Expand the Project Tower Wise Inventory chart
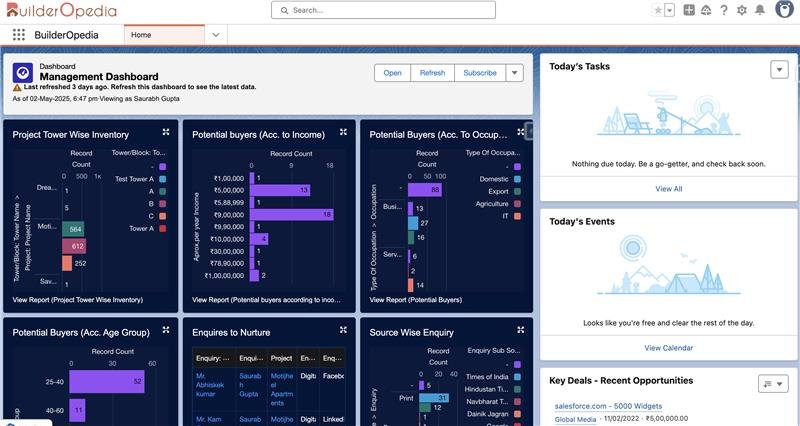Viewport: 800px width, 426px height. [166, 132]
